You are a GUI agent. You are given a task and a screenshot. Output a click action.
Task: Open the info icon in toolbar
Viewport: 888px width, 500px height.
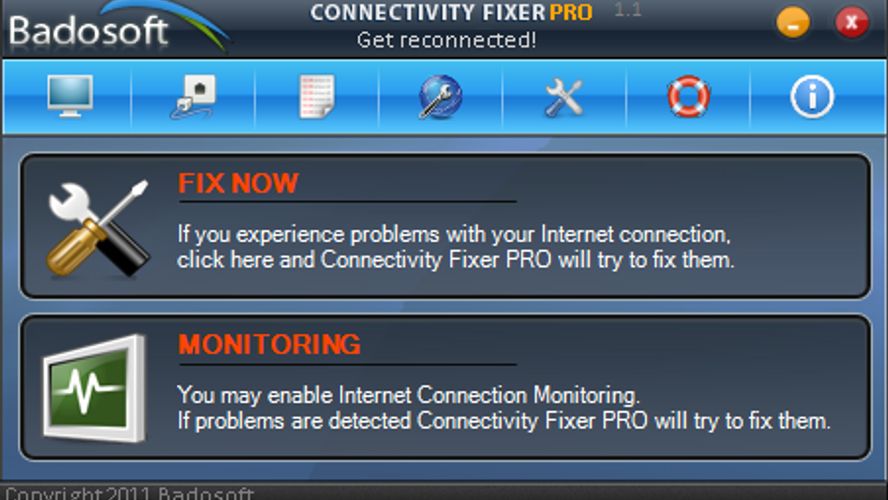812,97
